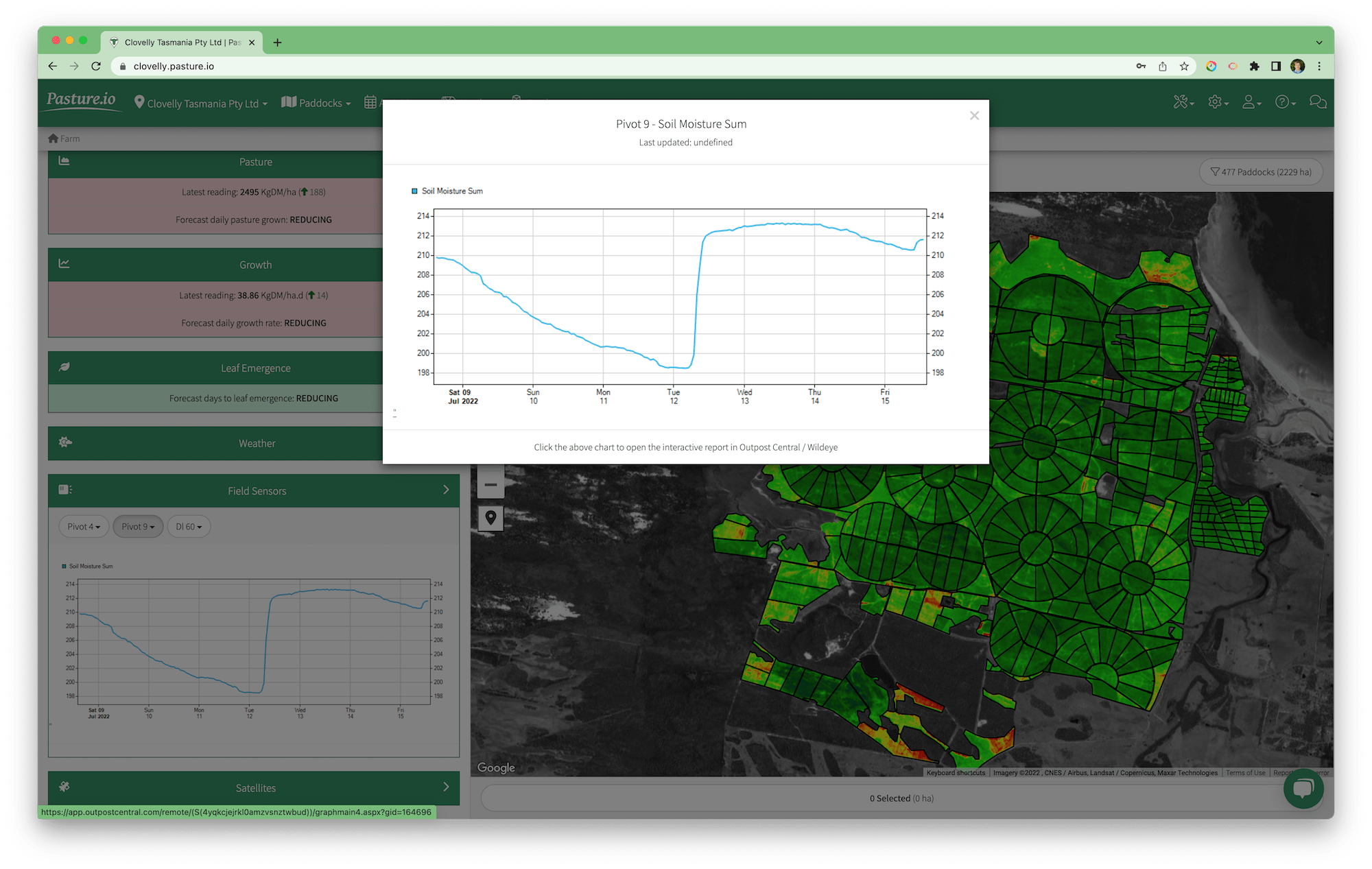The height and width of the screenshot is (869, 1372).
Task: Click the calendar grid icon in navbar
Action: pyautogui.click(x=370, y=102)
